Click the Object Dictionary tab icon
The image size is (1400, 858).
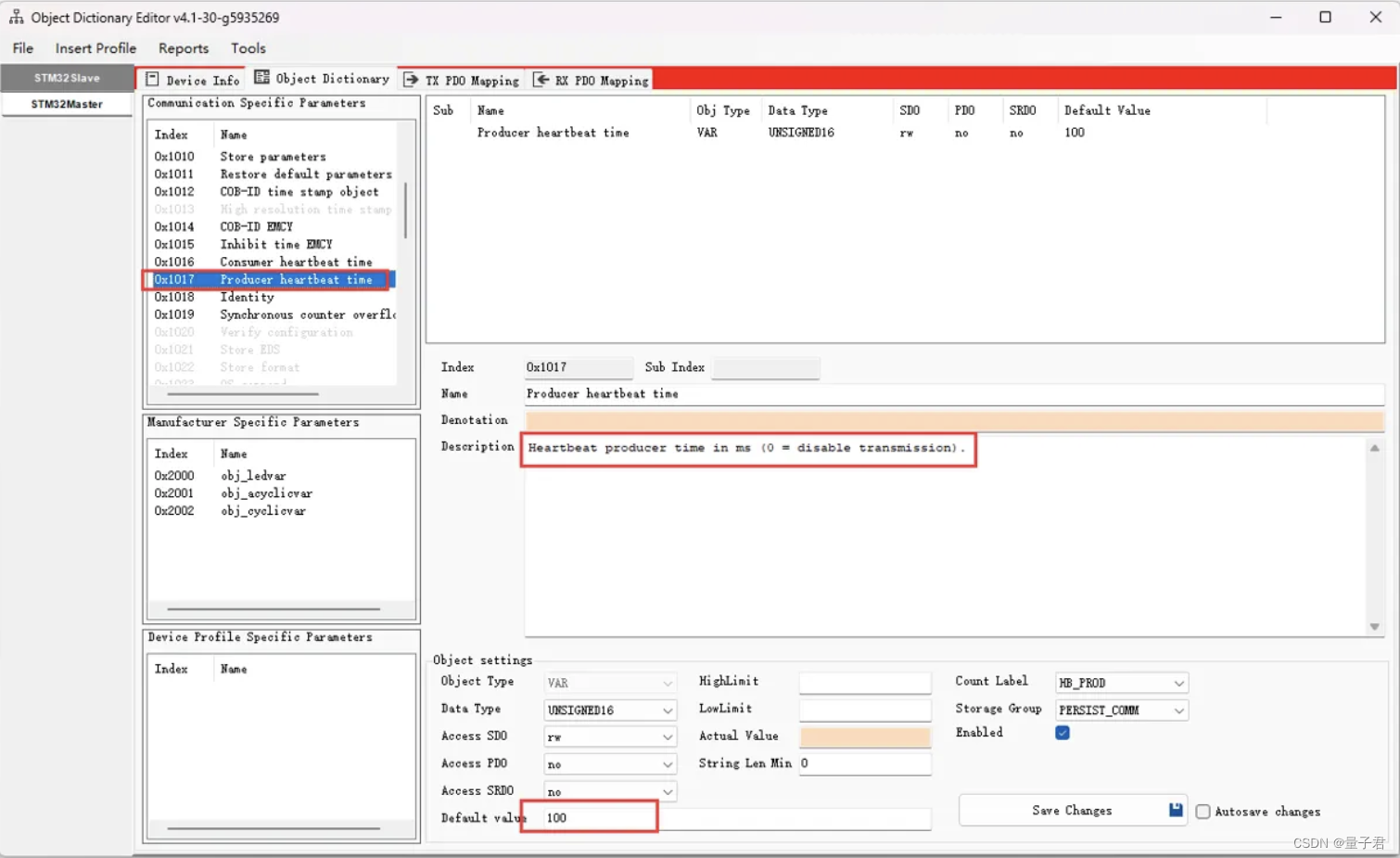click(x=262, y=77)
